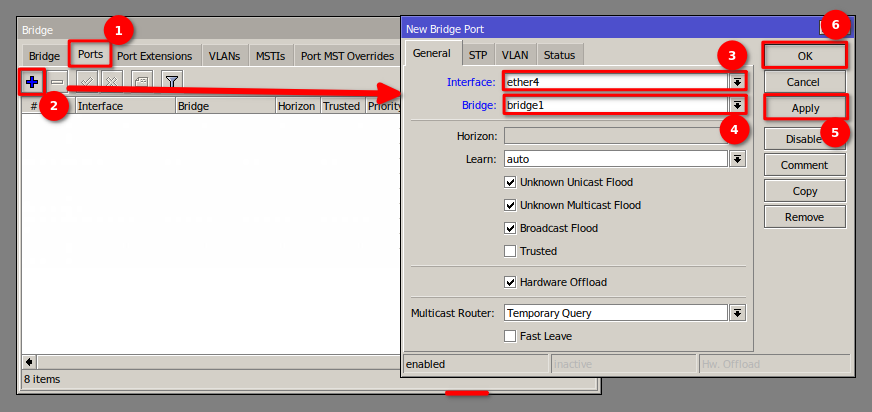Click the comment note icon in toolbar
The image size is (872, 412).
pyautogui.click(x=142, y=81)
